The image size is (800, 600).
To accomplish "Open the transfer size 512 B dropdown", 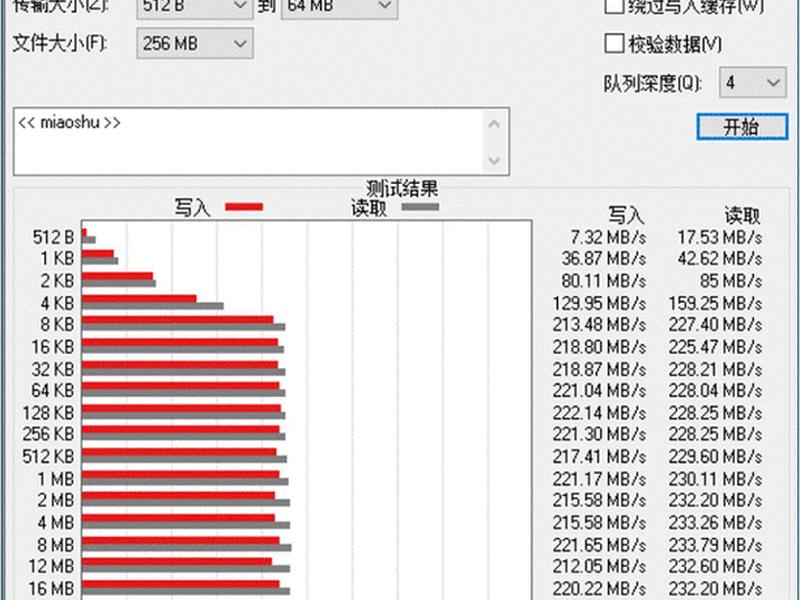I will 195,7.
